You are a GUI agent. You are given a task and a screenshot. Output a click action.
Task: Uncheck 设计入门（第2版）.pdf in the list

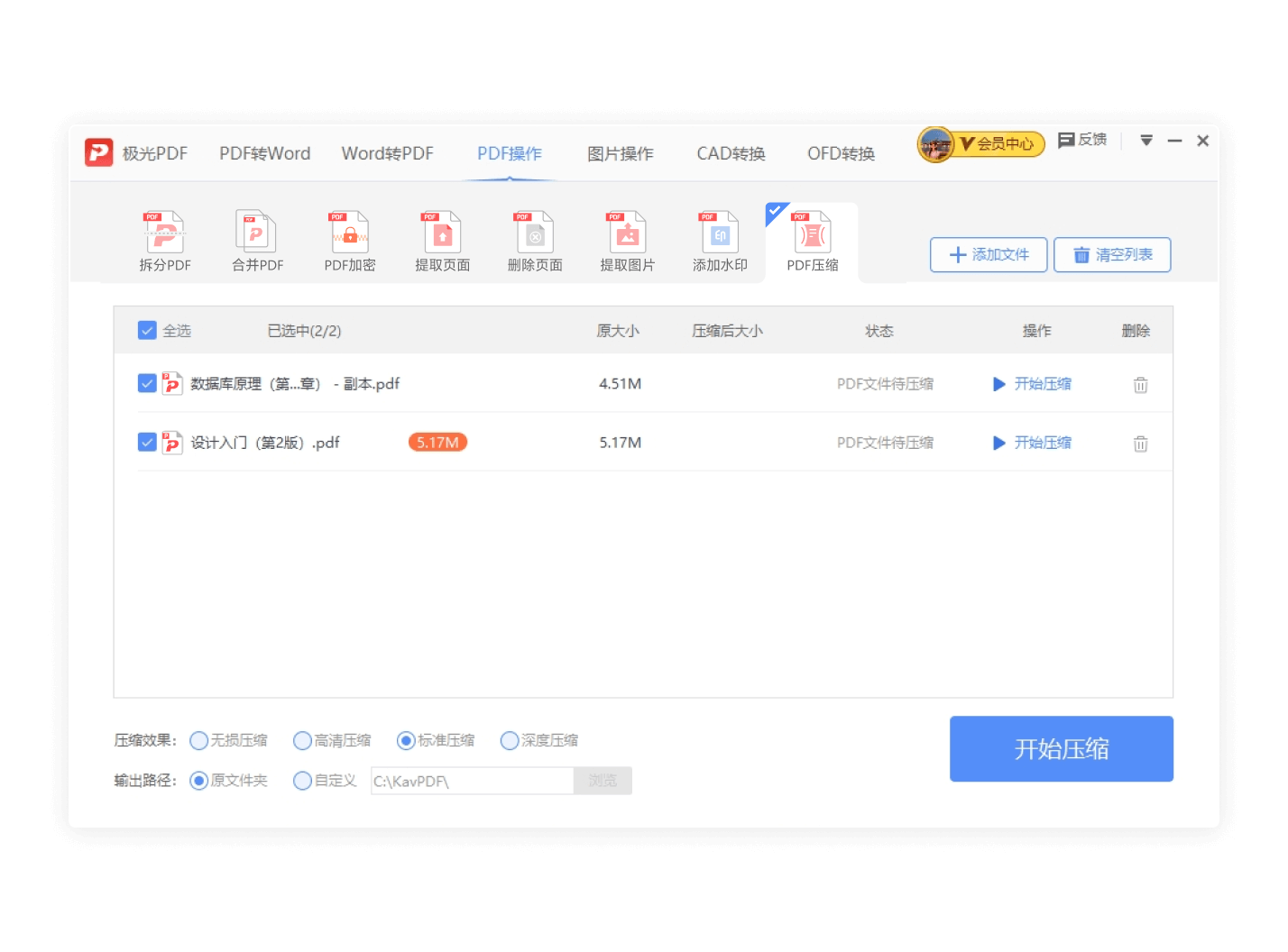(147, 443)
